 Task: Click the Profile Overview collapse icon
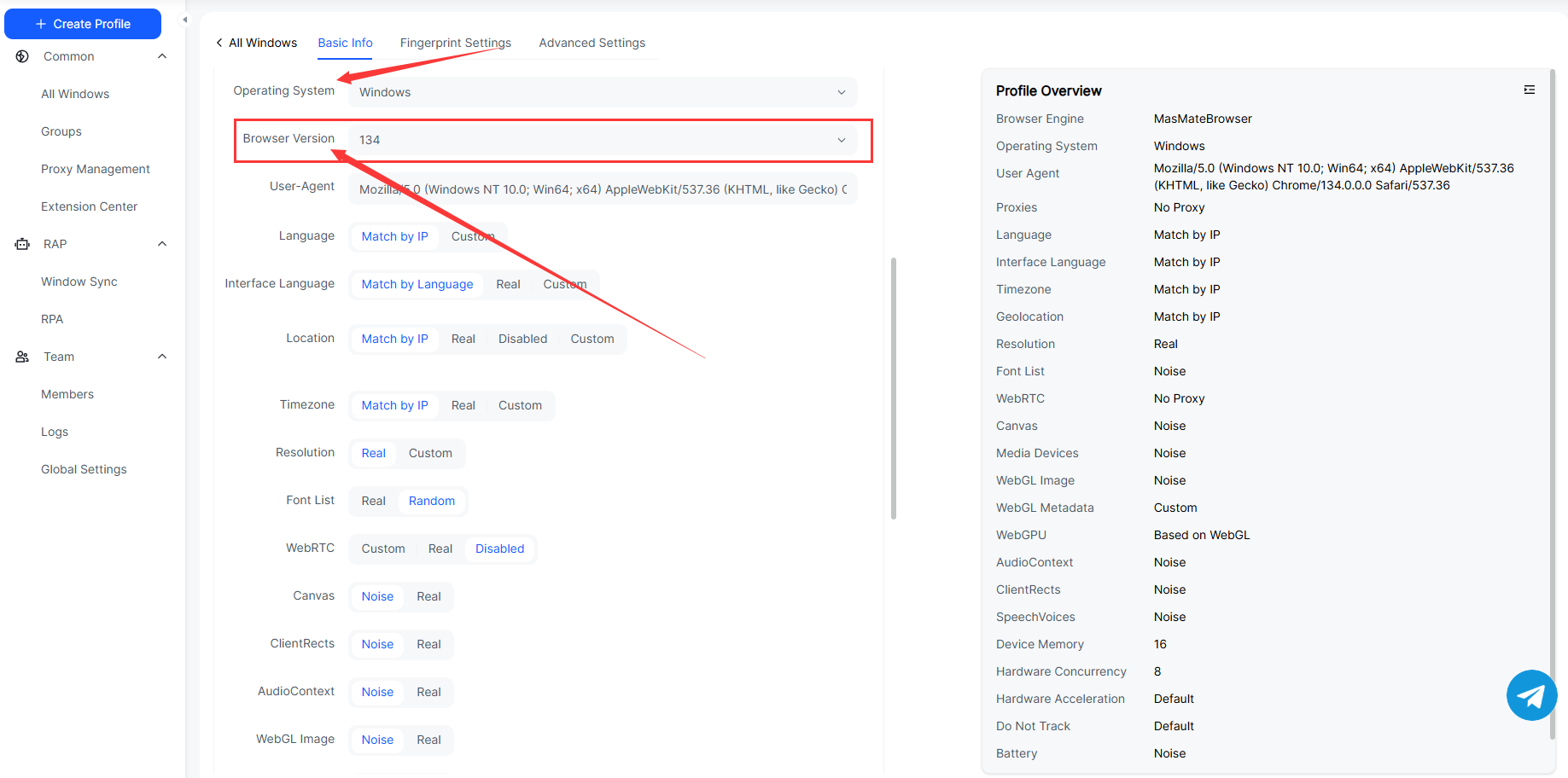[1529, 90]
